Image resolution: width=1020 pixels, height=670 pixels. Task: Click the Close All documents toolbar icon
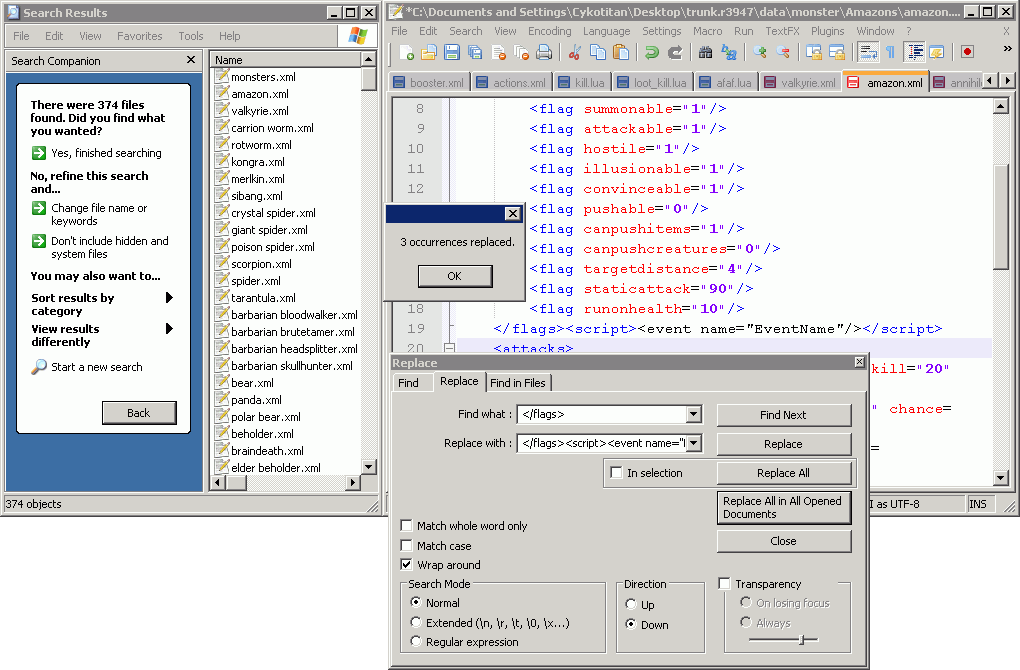pyautogui.click(x=521, y=53)
